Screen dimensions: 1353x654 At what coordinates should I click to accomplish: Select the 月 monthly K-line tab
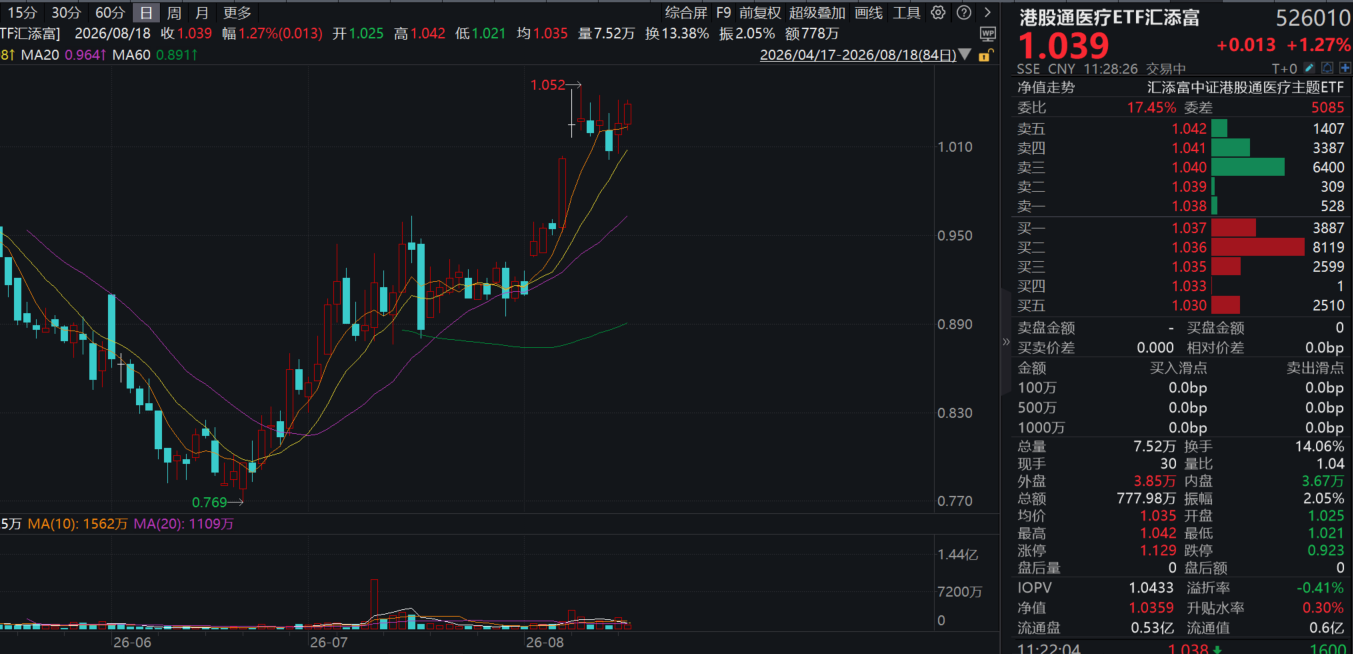point(203,13)
